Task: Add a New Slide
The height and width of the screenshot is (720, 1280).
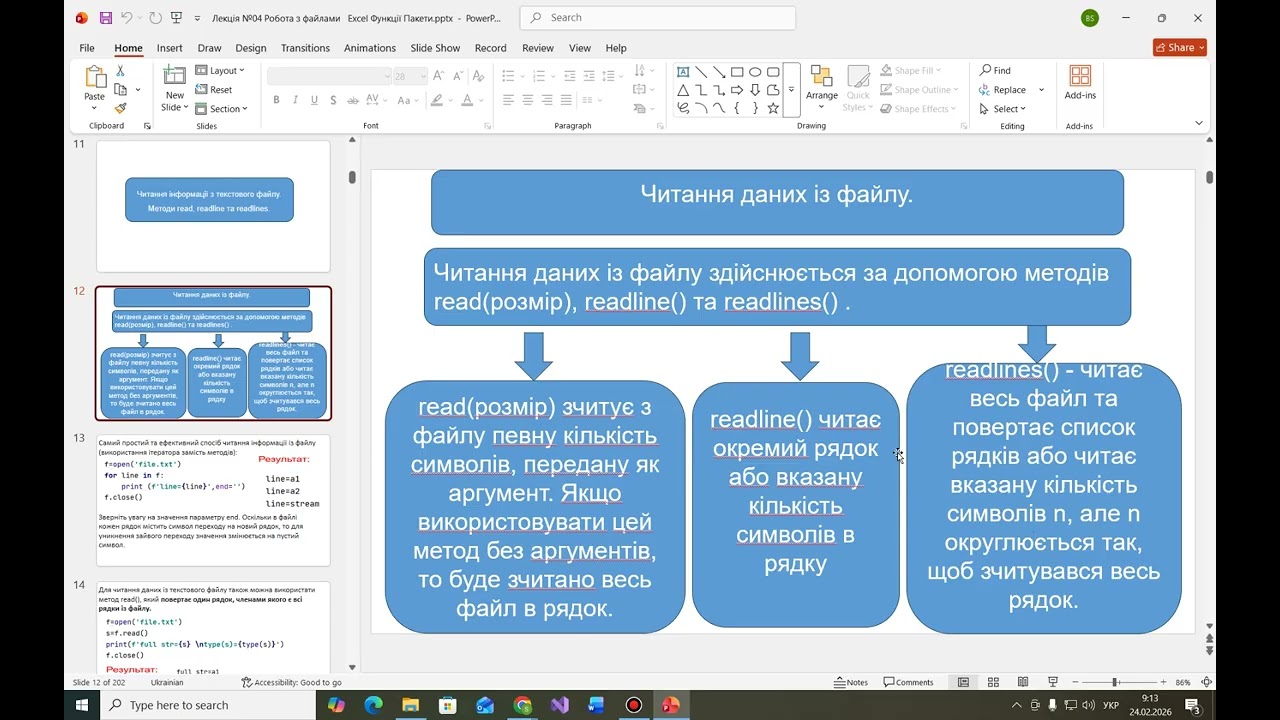Action: (175, 88)
